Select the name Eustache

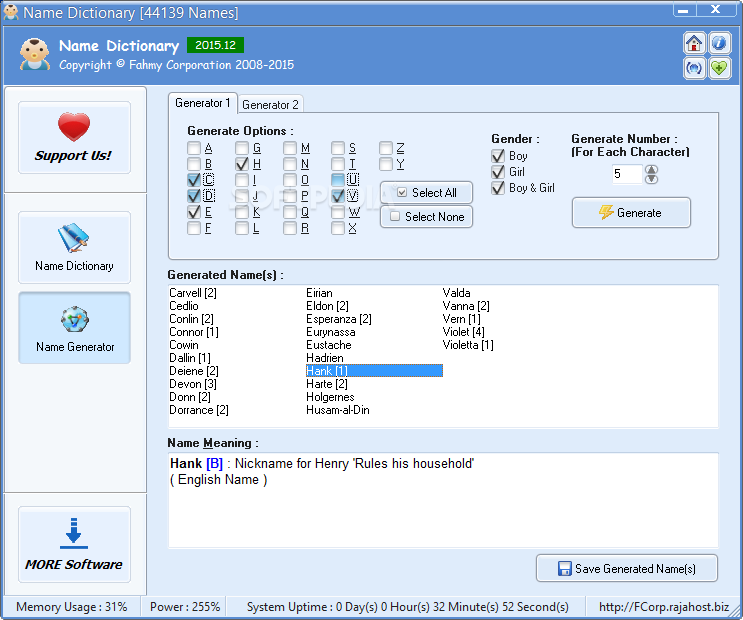click(x=329, y=345)
